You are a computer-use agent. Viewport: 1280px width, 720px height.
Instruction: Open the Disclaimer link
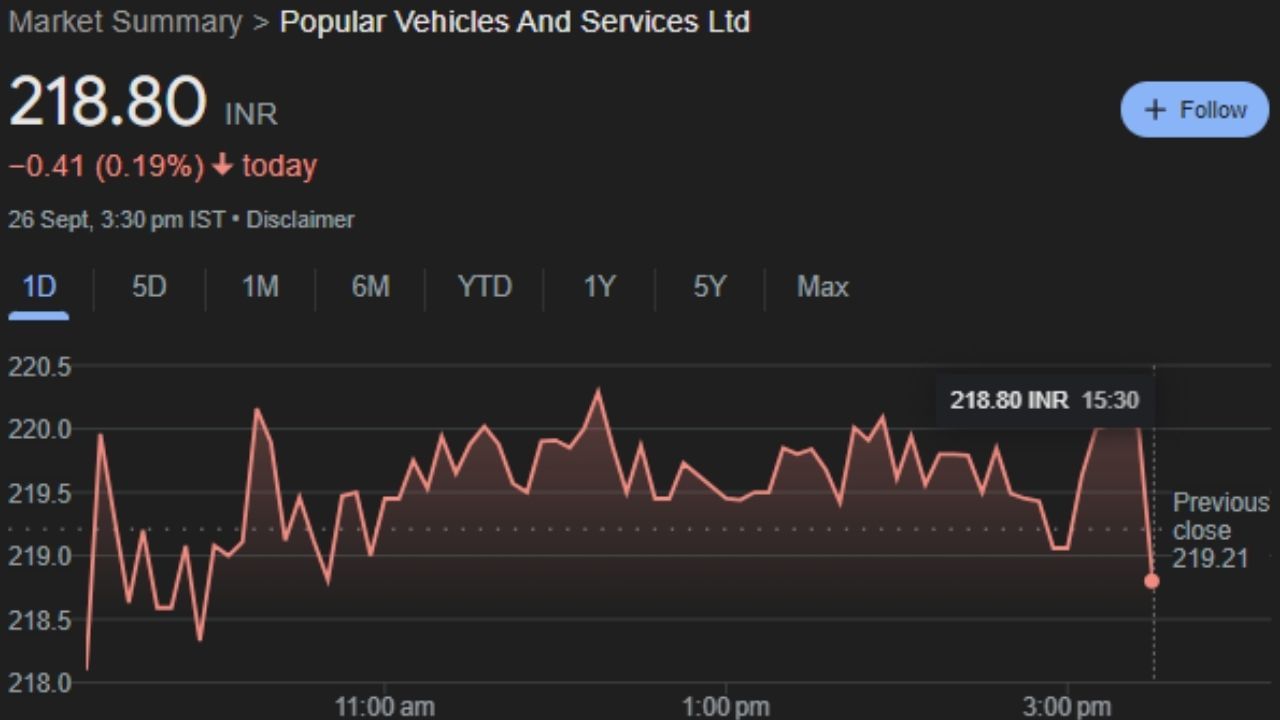coord(300,220)
